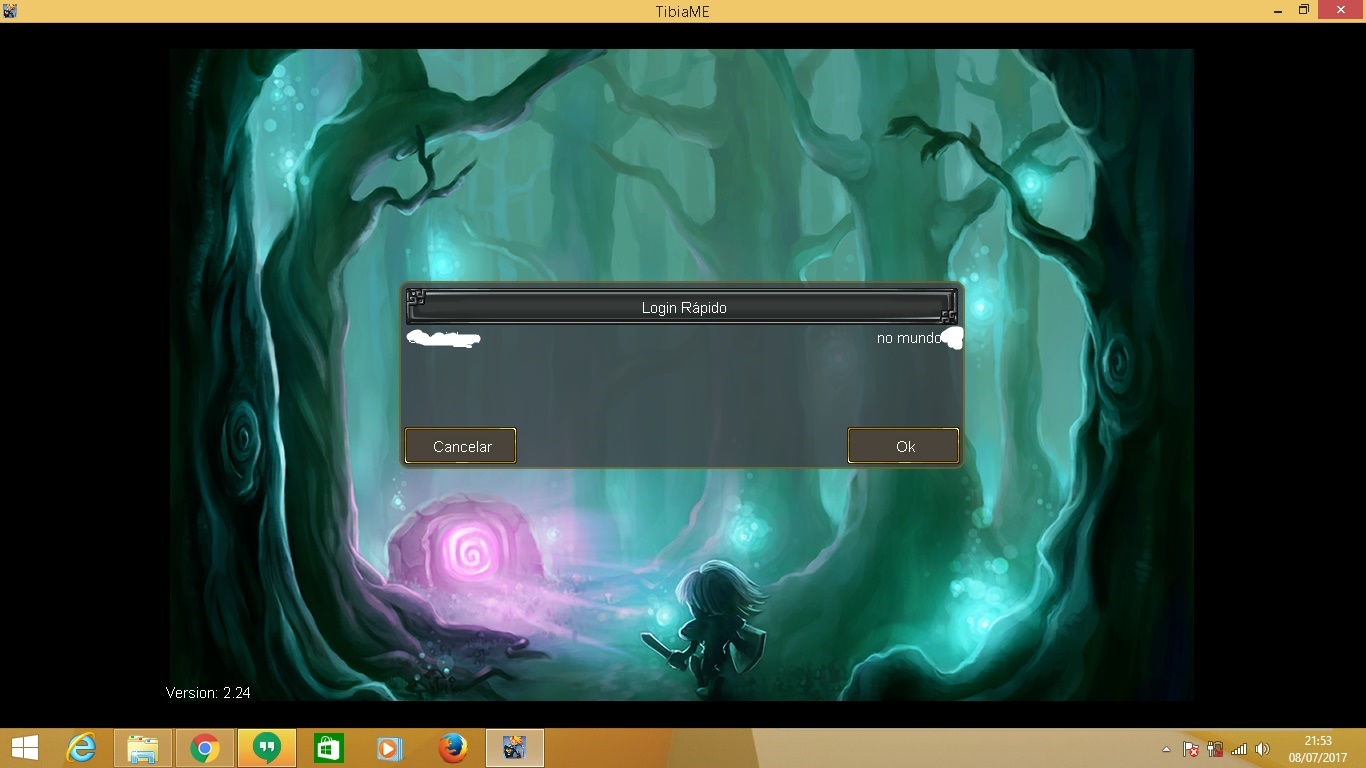Open File Explorer from the taskbar
1366x768 pixels.
coord(143,748)
